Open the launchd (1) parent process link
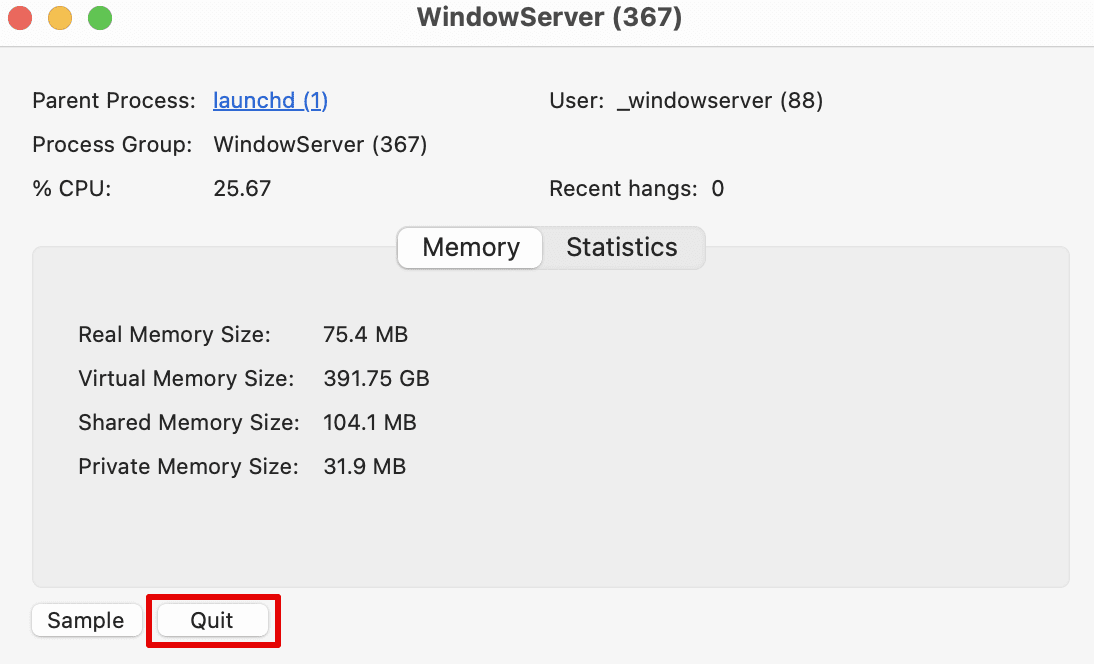Screen dimensions: 1094x664 tap(270, 100)
